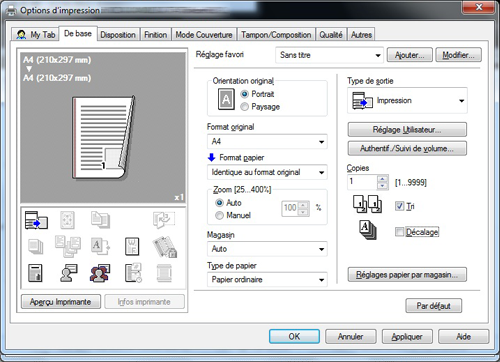500x362 pixels.
Task: Select the De base tab
Action: pos(78,33)
